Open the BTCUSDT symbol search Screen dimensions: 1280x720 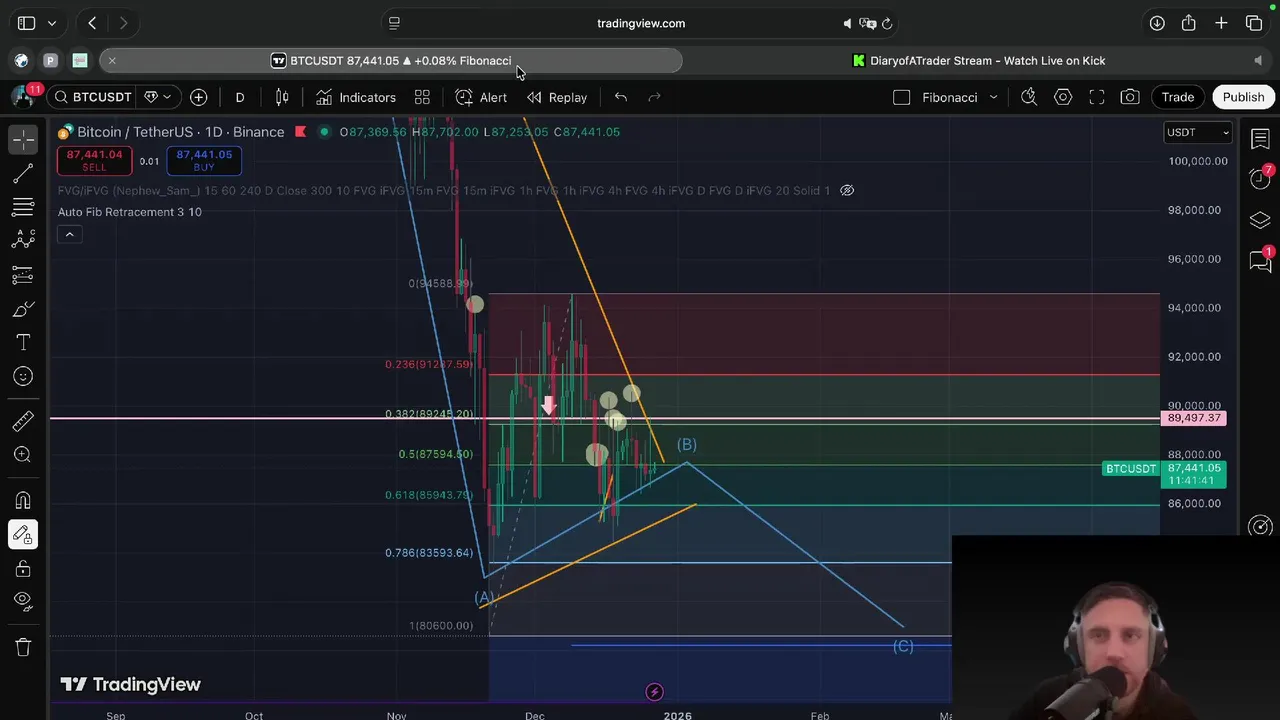pyautogui.click(x=92, y=97)
